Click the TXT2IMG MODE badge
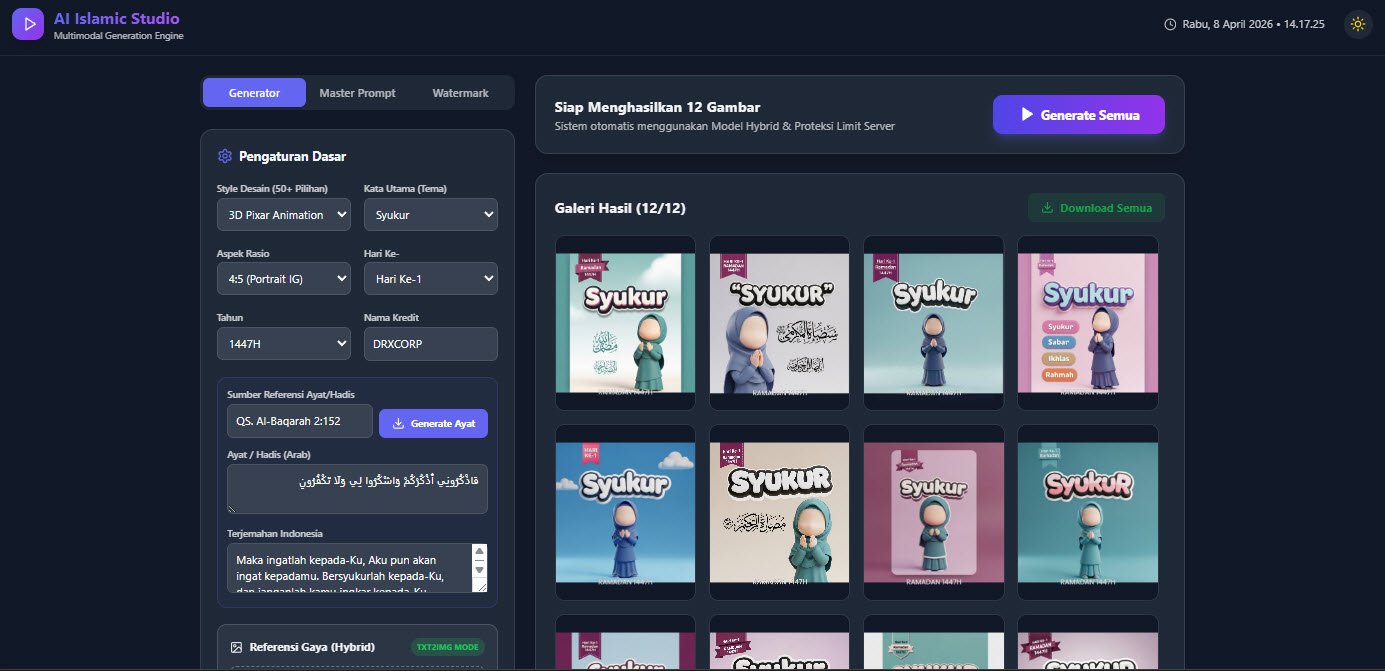The height and width of the screenshot is (671, 1385). point(447,647)
